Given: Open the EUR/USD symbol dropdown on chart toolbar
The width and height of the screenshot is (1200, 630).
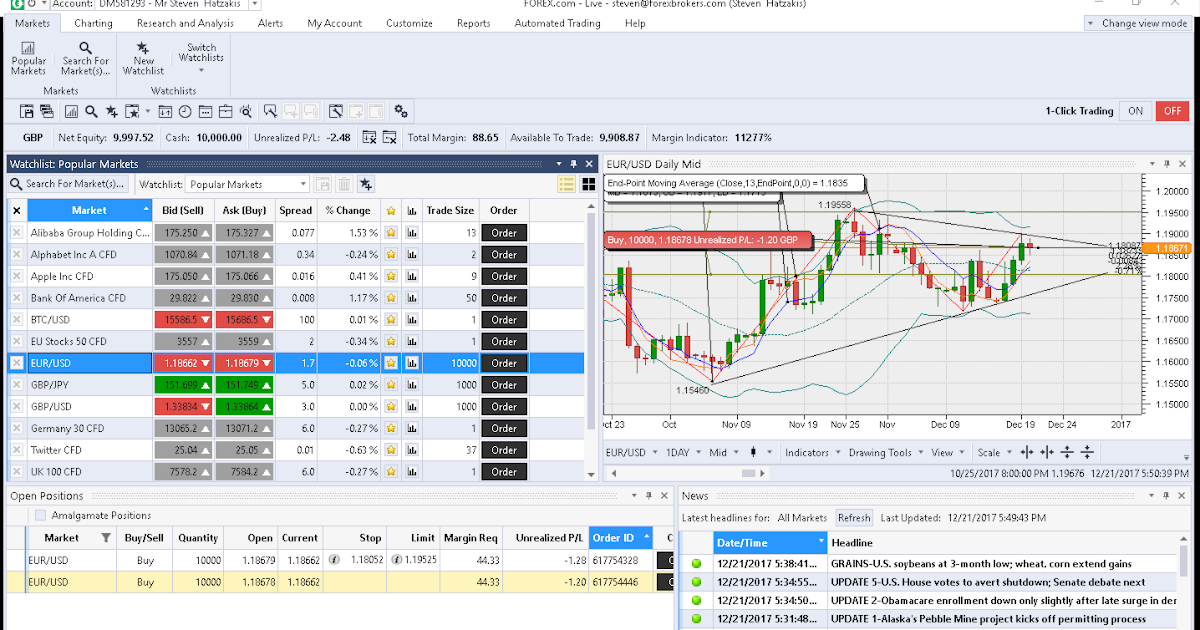Looking at the screenshot, I should (x=632, y=452).
